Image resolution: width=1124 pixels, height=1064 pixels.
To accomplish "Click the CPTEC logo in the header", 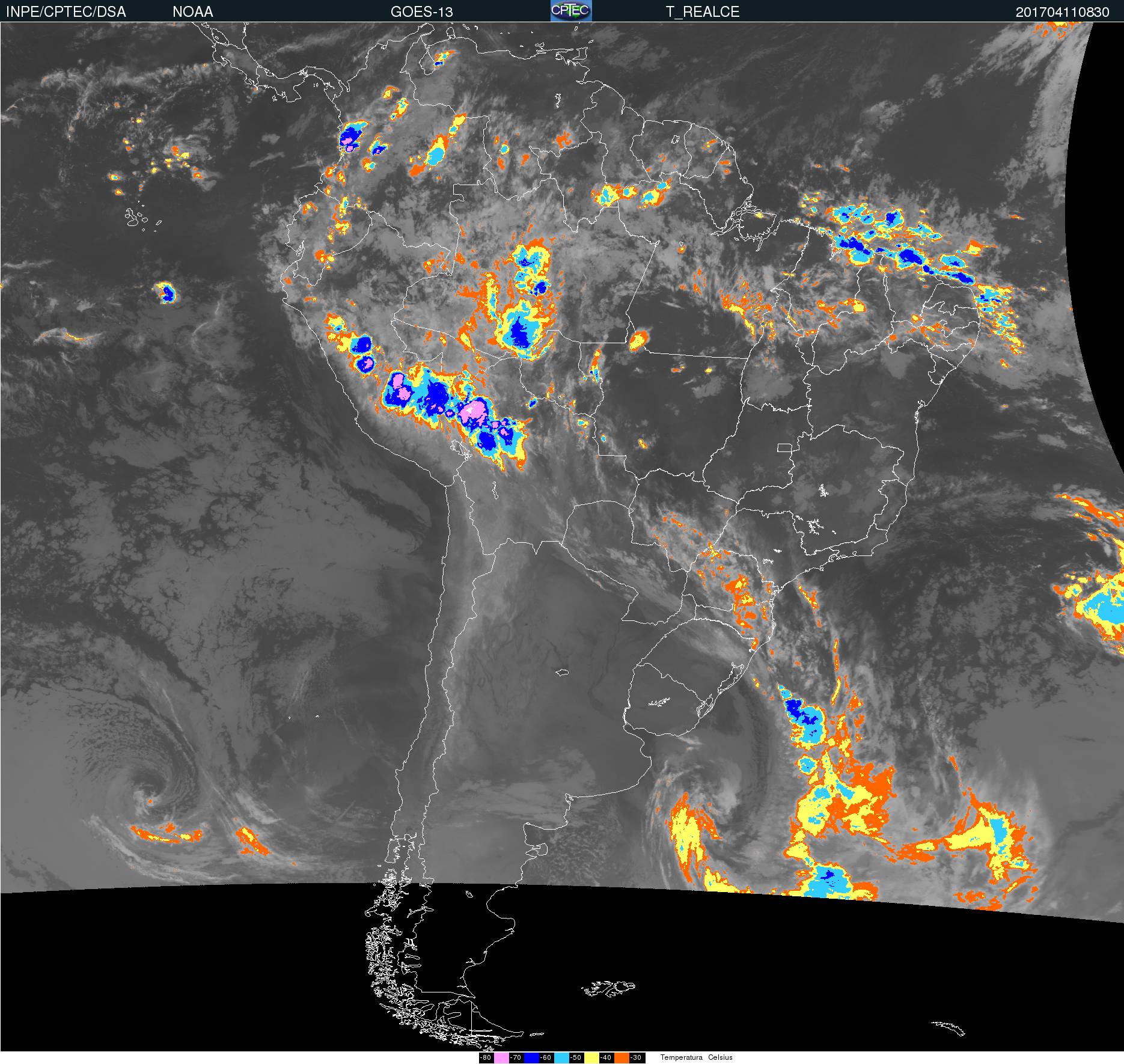I will [571, 11].
